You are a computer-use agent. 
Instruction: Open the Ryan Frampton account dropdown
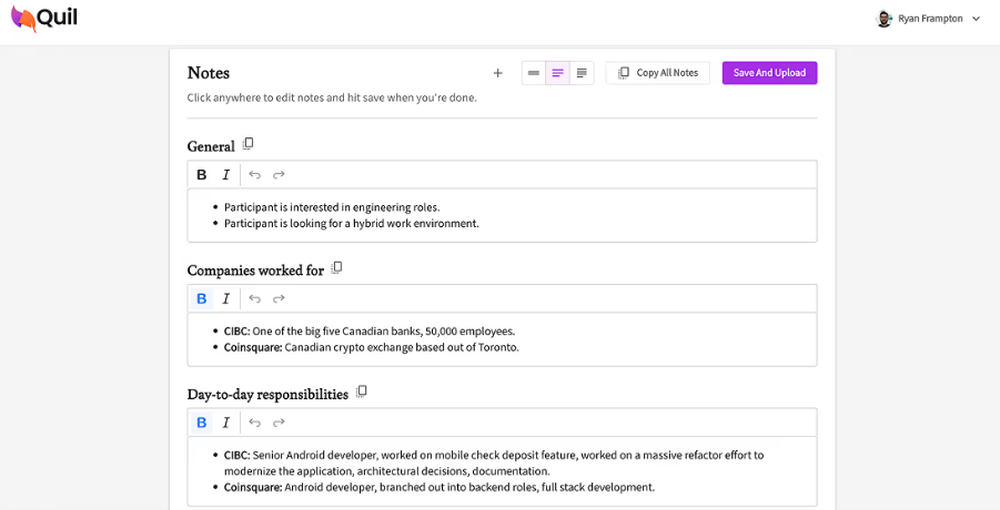928,18
